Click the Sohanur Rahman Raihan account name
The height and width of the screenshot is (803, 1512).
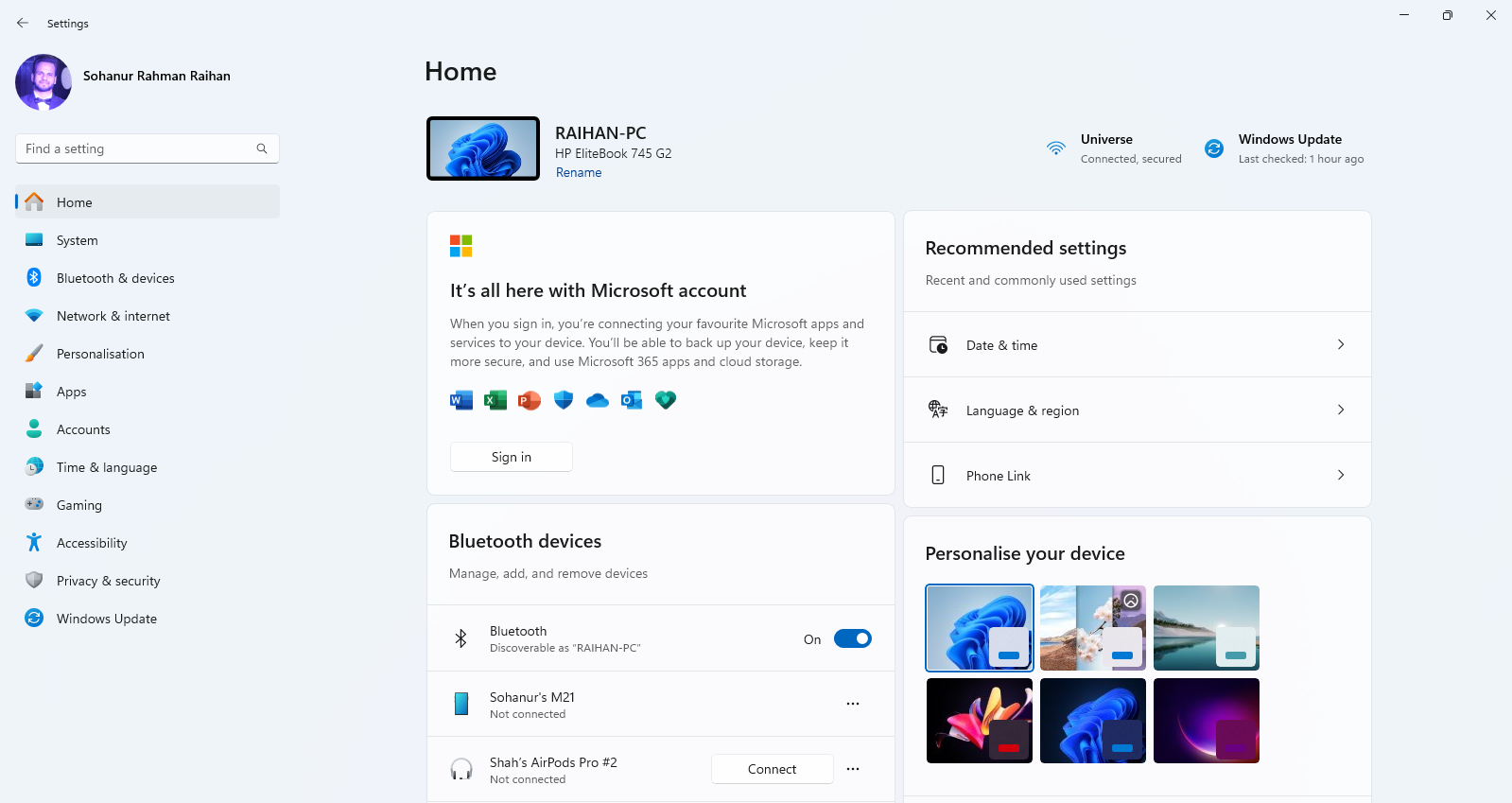(x=157, y=76)
